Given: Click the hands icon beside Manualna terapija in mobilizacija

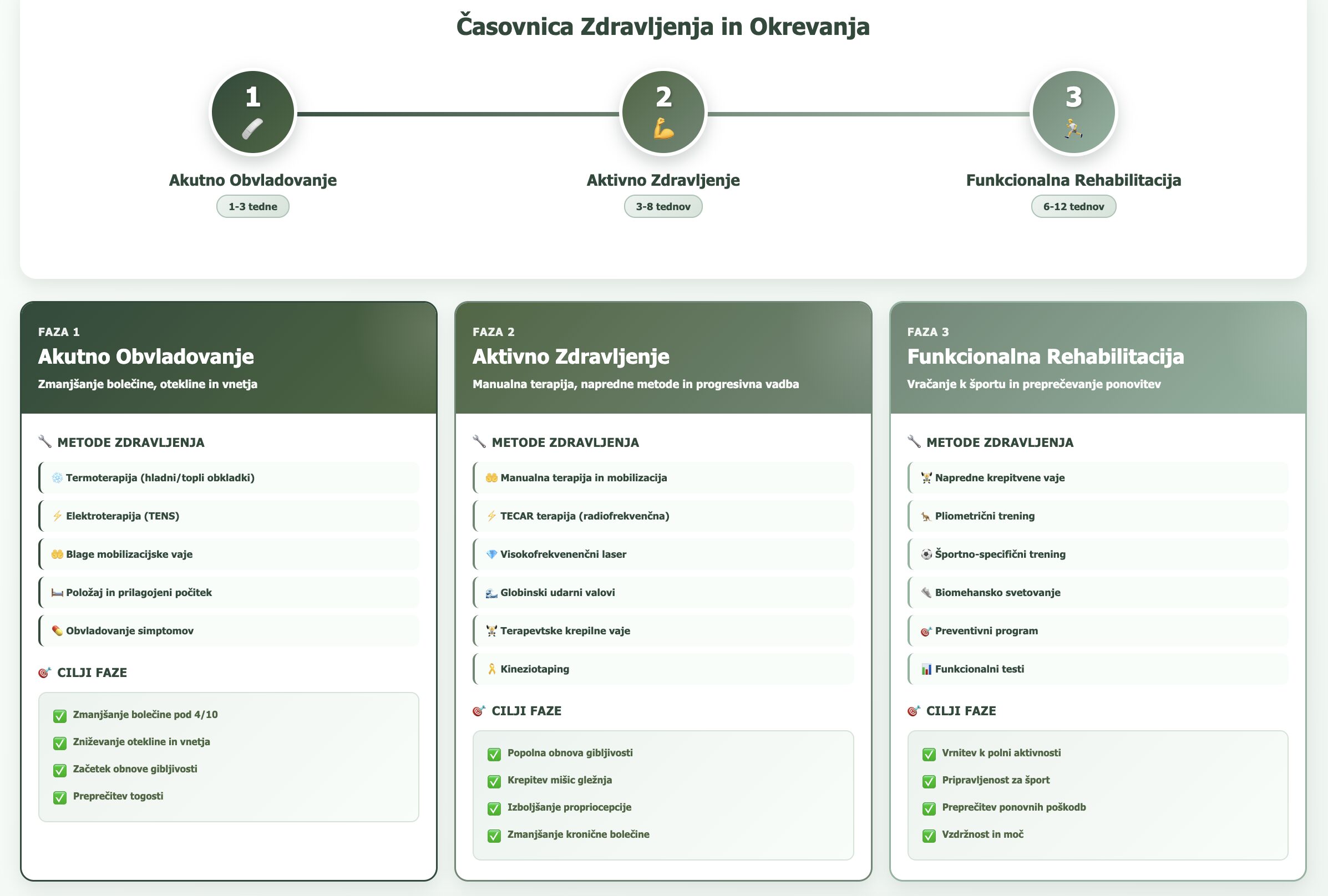Looking at the screenshot, I should click(491, 478).
